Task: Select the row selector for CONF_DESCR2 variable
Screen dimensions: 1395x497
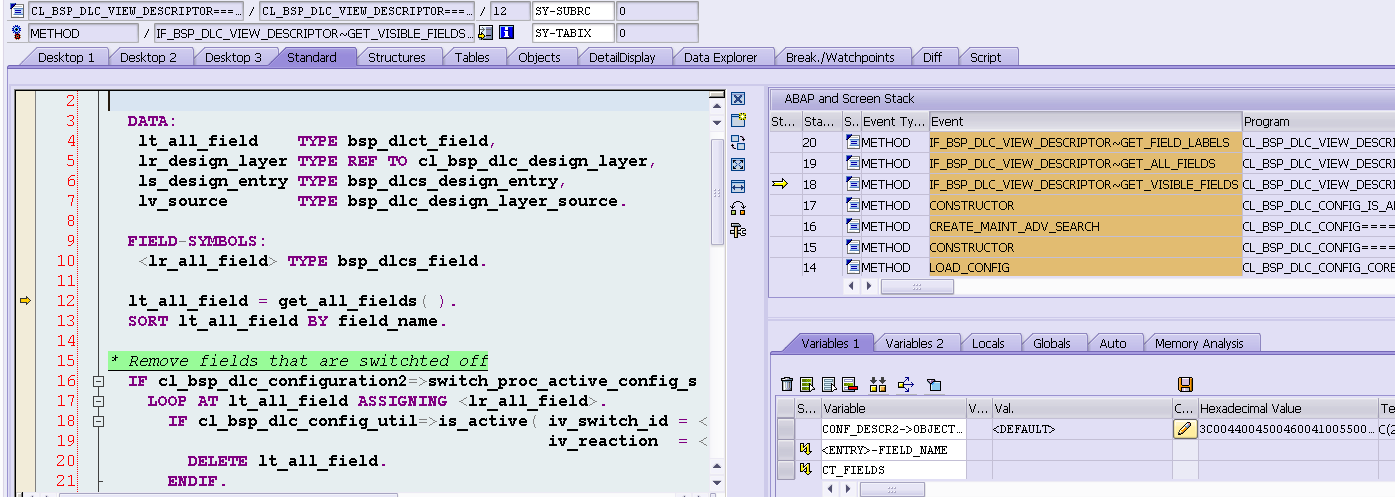Action: pyautogui.click(x=786, y=429)
